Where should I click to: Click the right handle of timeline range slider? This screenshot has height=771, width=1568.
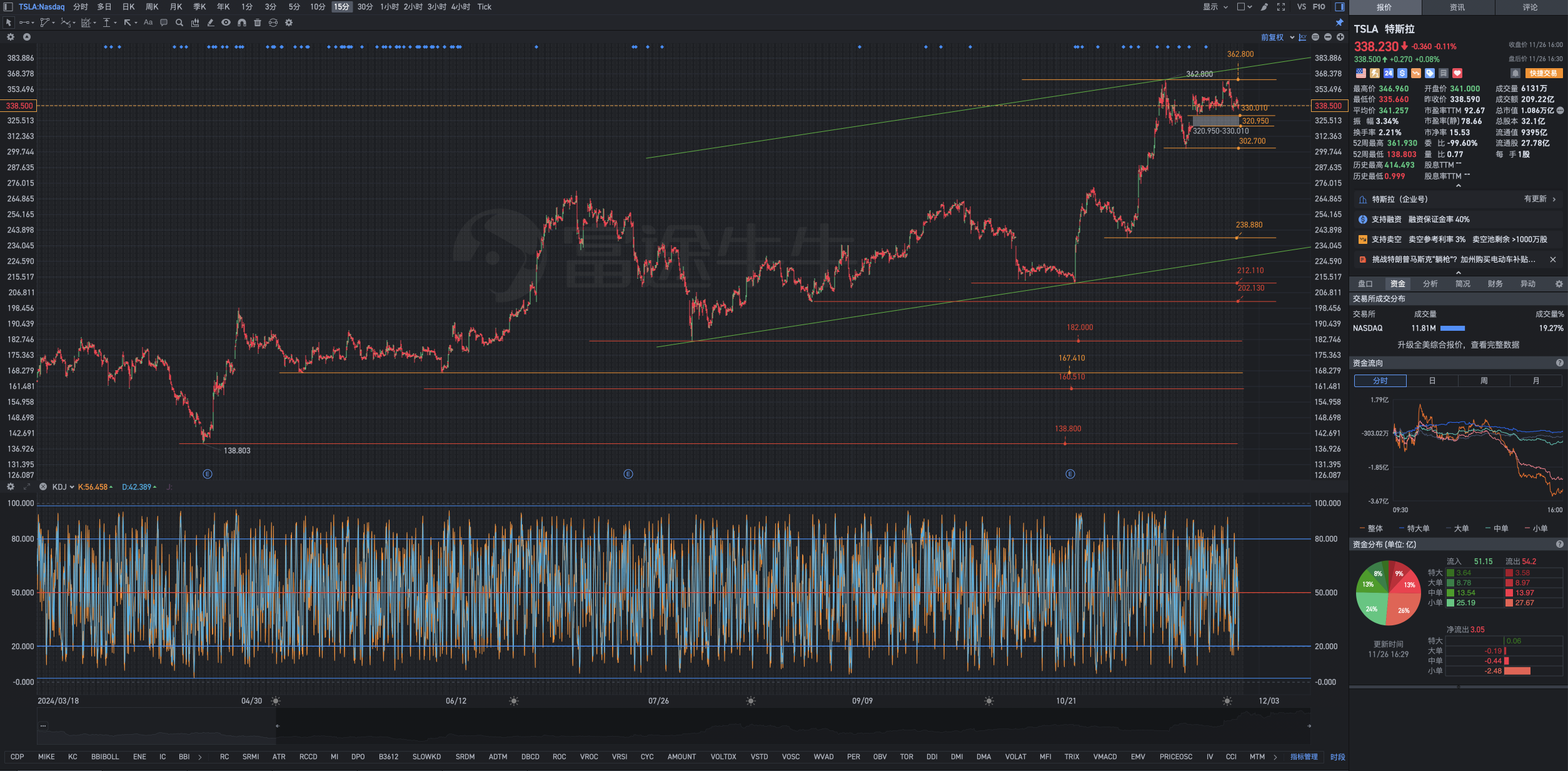1309,726
